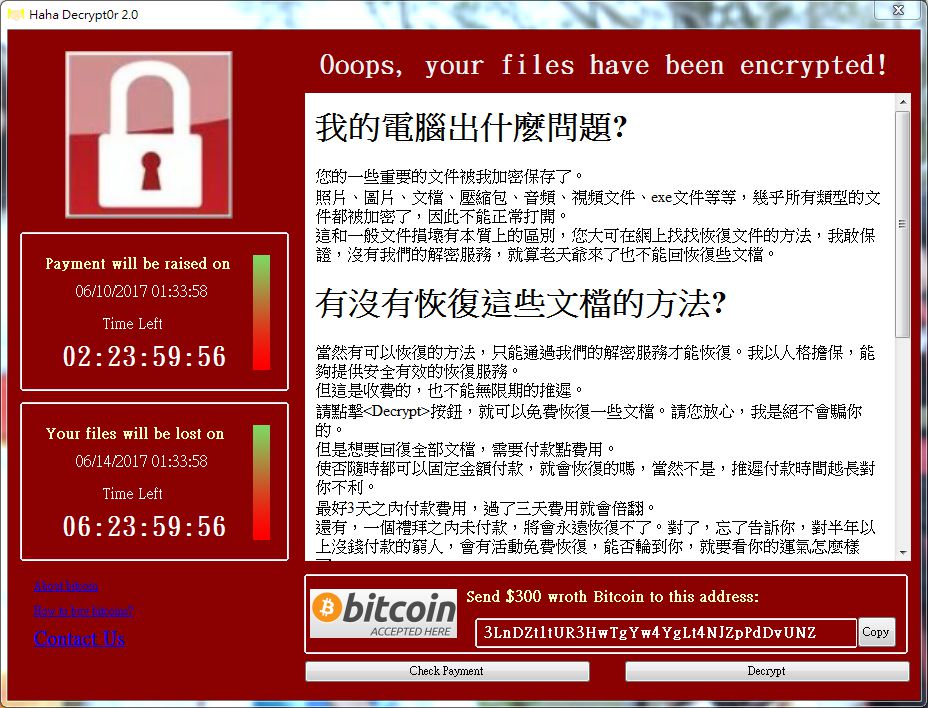
Task: Click the message pane scrollbar thumb
Action: pos(903,224)
